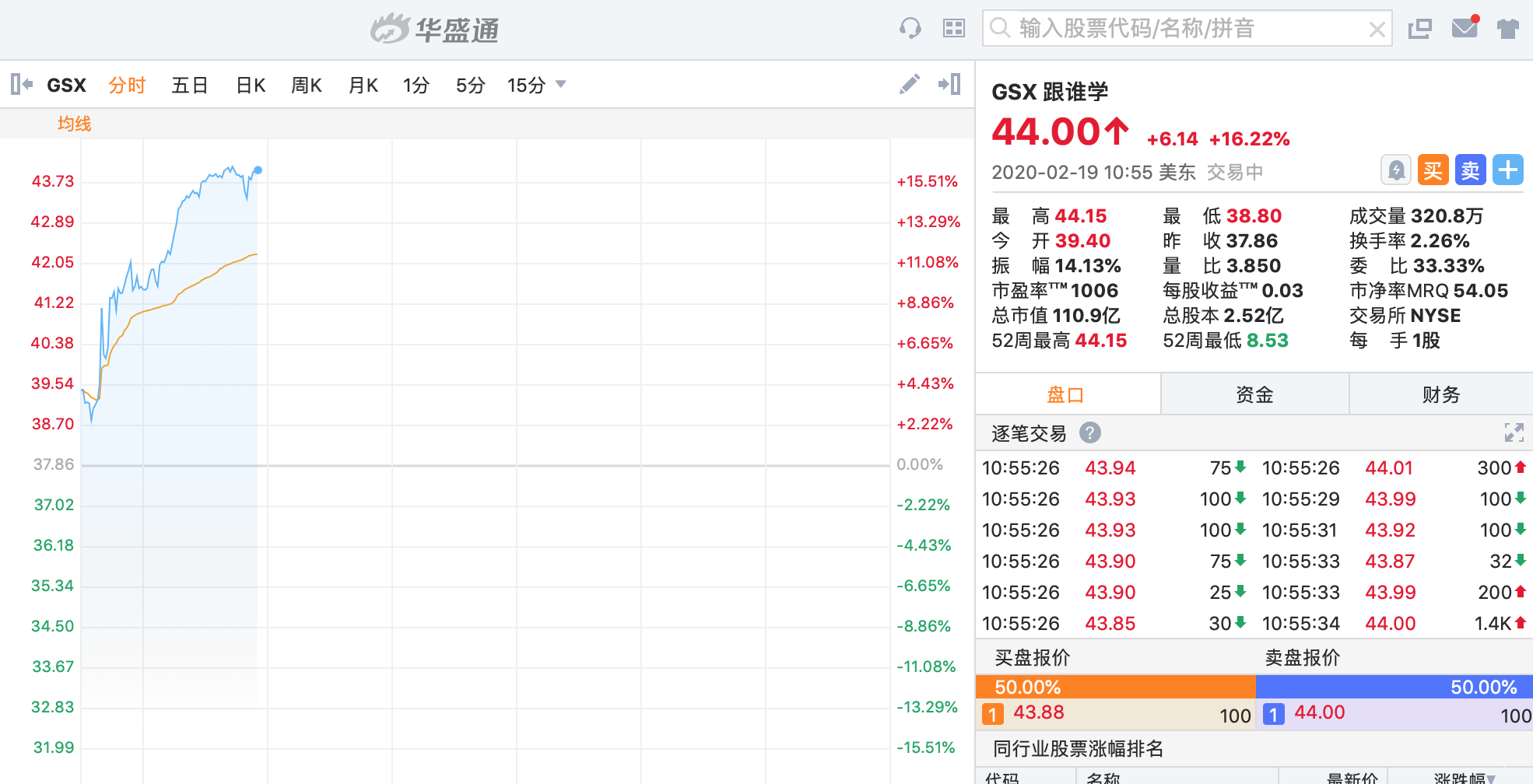
Task: Open the pop-out window icon
Action: pos(1419,29)
